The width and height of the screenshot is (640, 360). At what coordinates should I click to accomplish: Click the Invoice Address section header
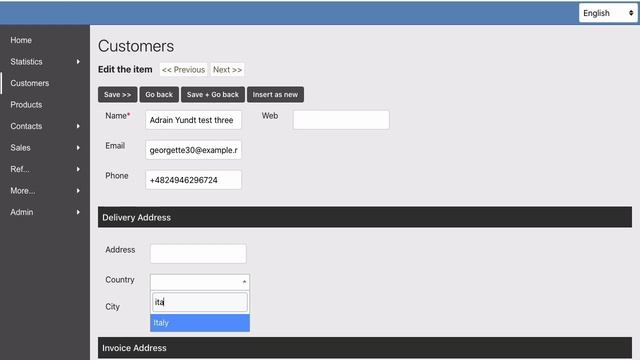click(x=365, y=348)
